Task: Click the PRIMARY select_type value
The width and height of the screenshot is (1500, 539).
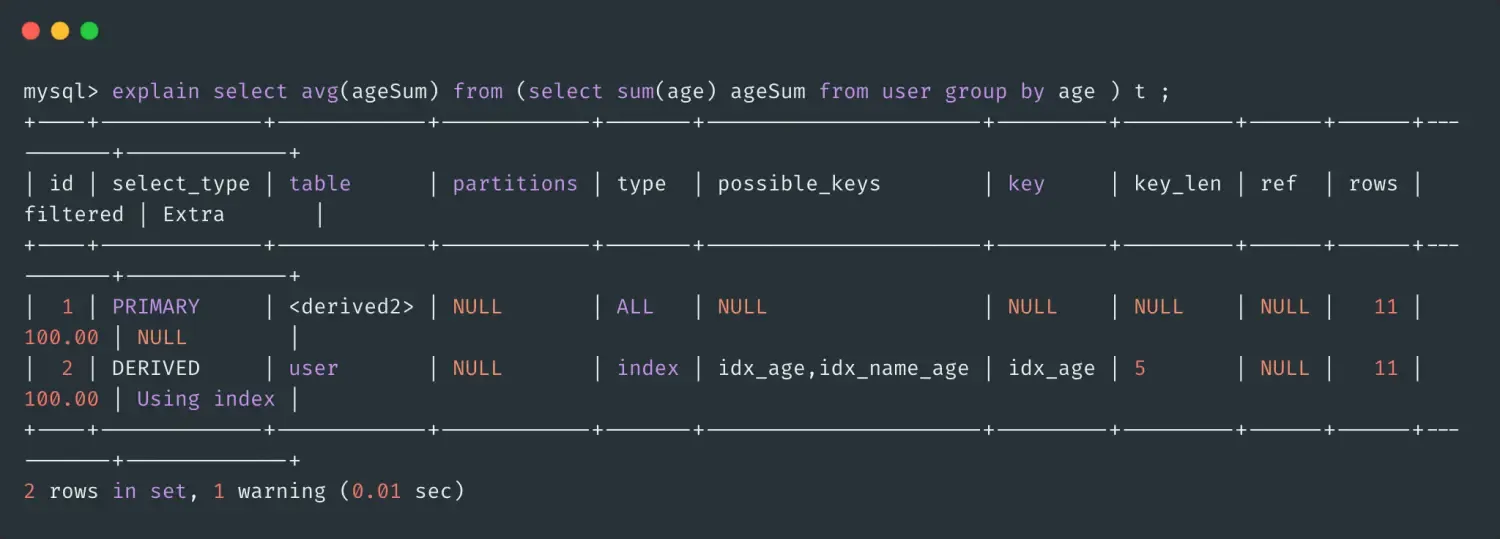Action: pos(156,307)
